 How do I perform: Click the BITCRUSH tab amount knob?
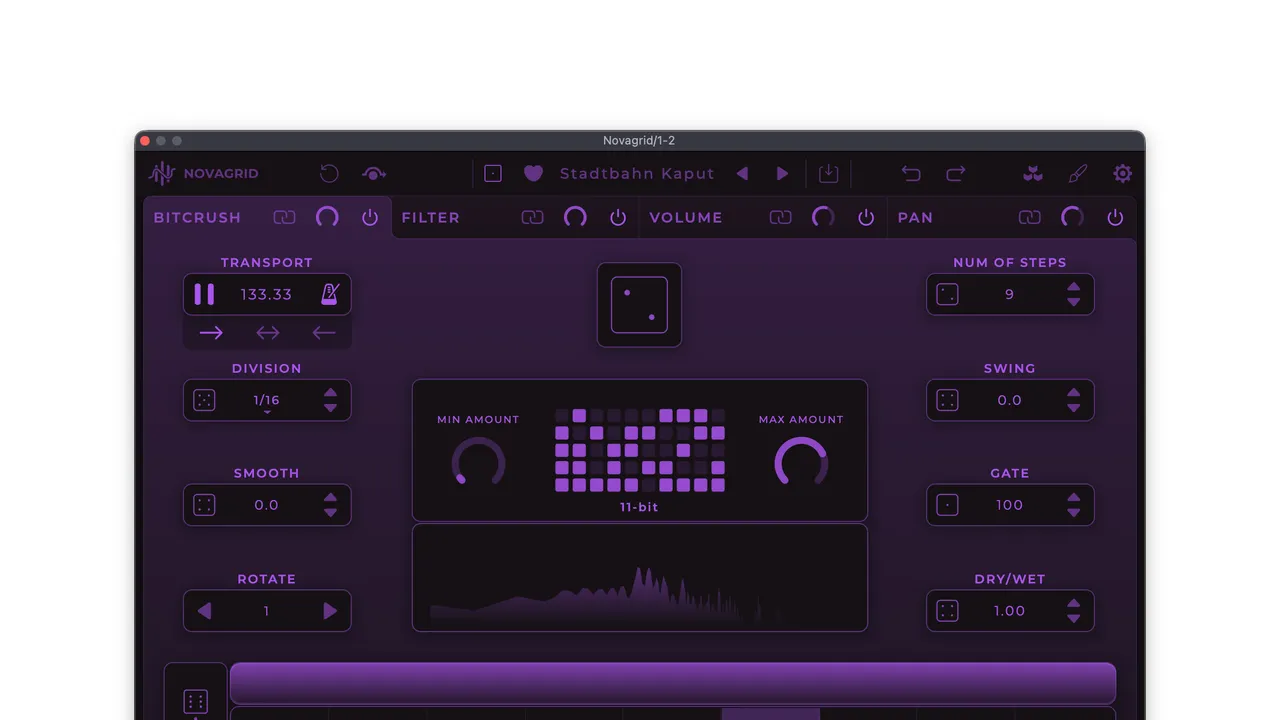tap(327, 217)
